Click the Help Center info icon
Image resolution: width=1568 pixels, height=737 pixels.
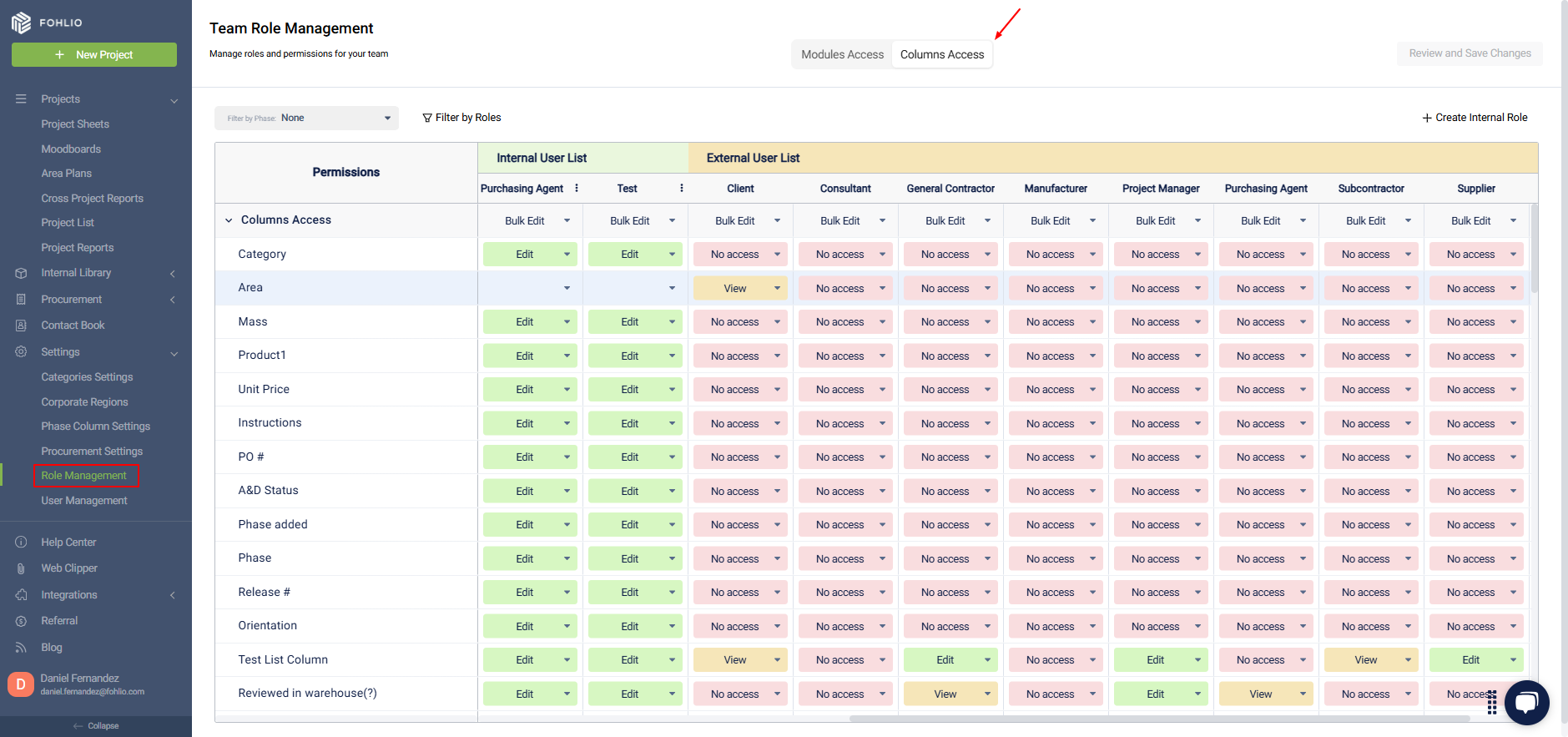pos(21,543)
